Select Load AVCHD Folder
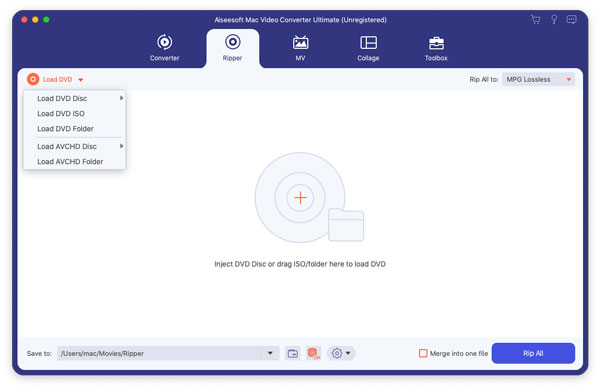Screen dimensions: 600x389 tap(75, 162)
